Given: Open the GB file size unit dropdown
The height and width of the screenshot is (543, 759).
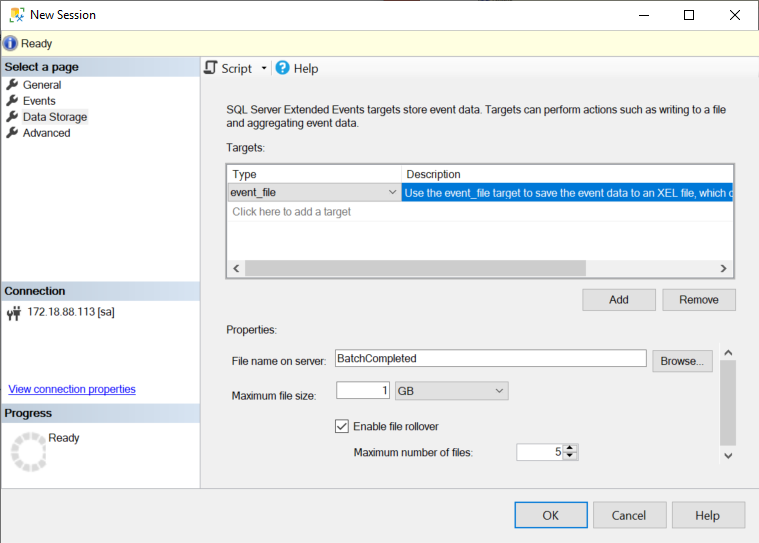Looking at the screenshot, I should 452,391.
